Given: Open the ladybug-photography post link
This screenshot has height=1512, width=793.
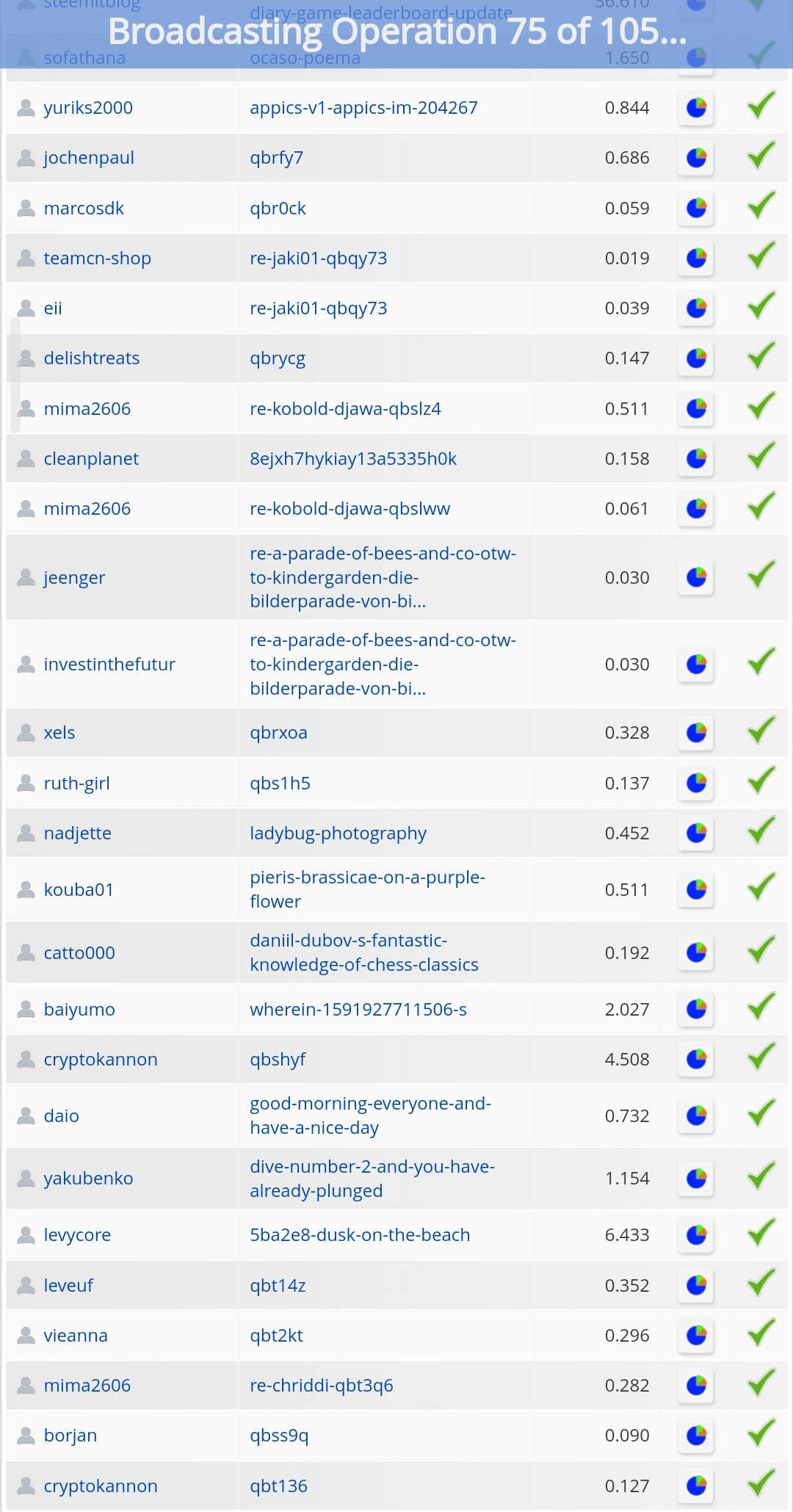Looking at the screenshot, I should coord(338,833).
